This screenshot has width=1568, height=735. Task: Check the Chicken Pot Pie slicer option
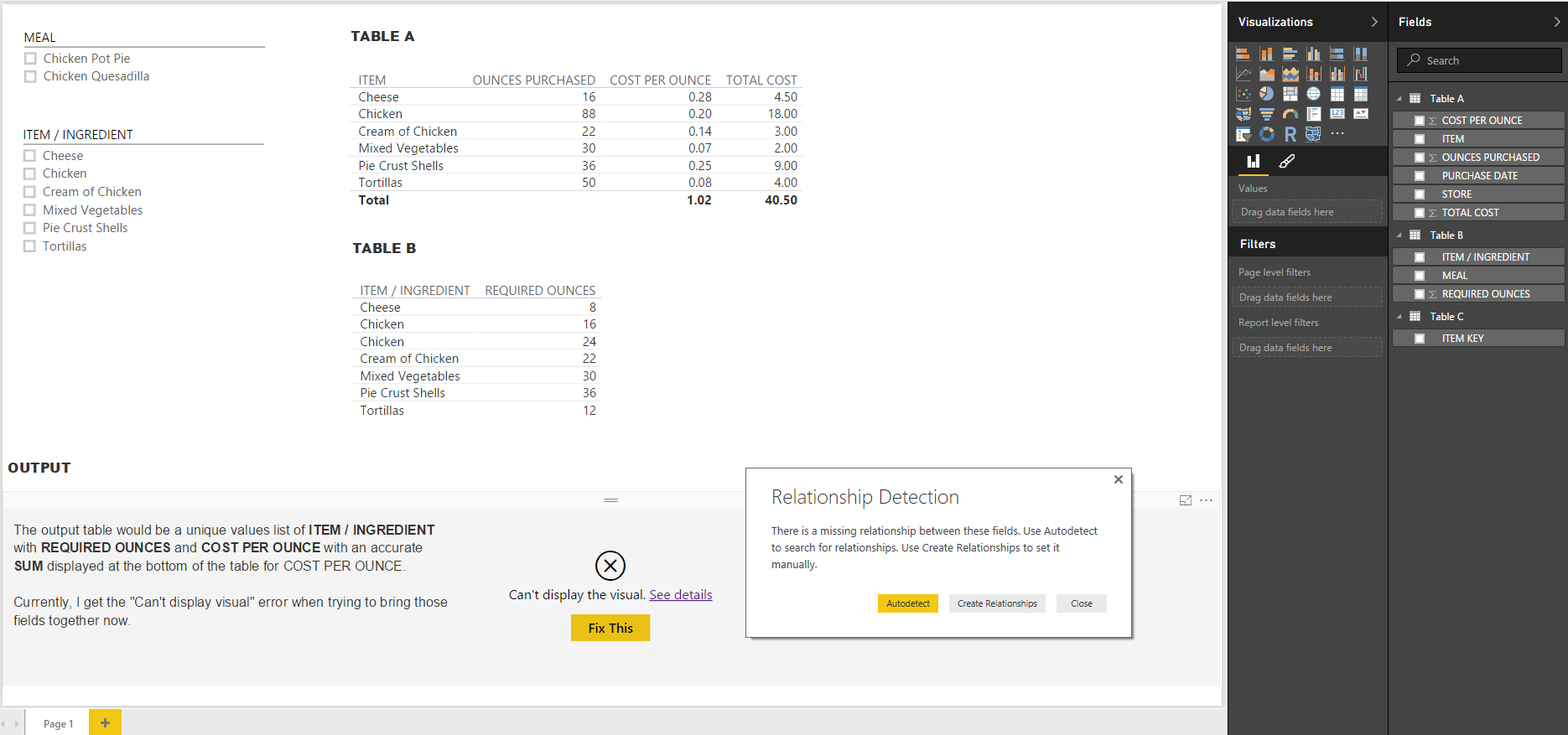[x=30, y=59]
